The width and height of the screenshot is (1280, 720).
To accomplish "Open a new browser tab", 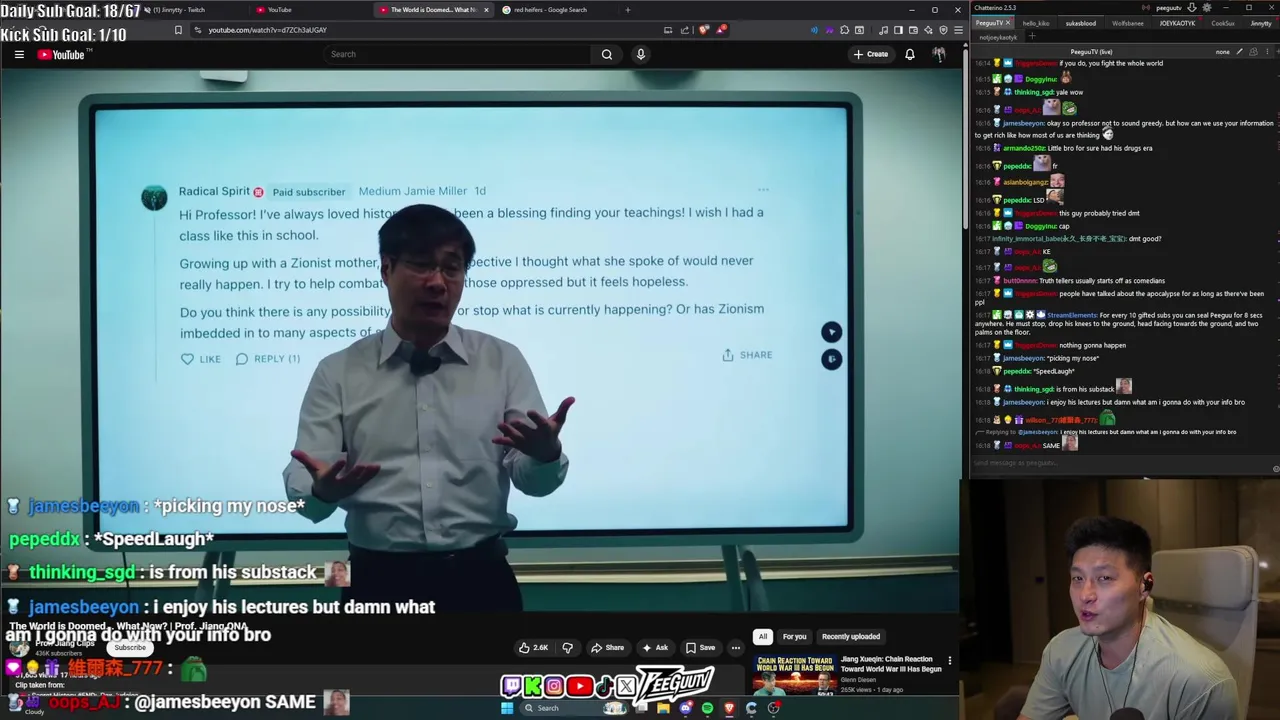I will 628,10.
